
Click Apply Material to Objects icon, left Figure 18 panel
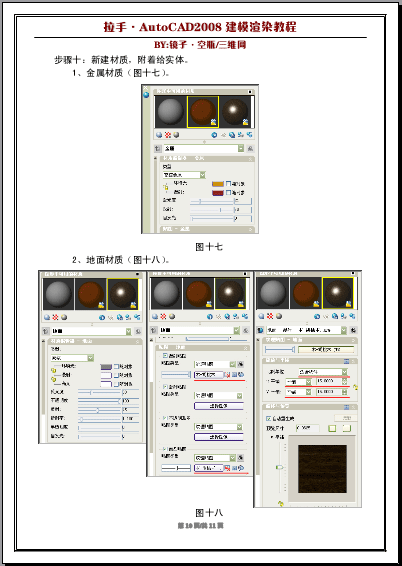coord(128,317)
